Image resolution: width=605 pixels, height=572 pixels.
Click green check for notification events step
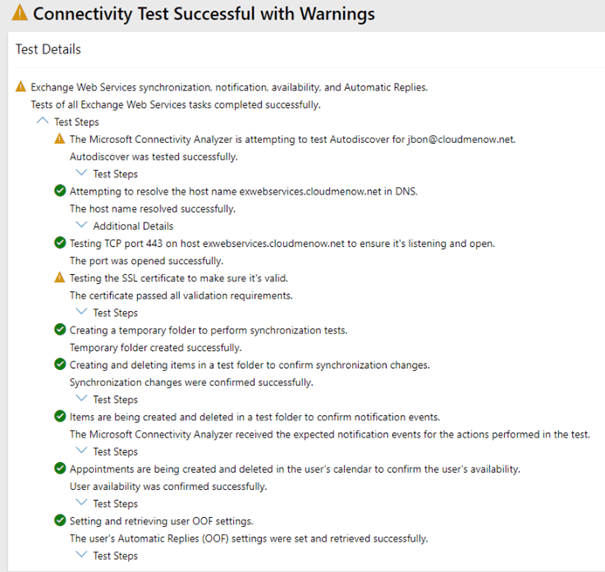59,417
